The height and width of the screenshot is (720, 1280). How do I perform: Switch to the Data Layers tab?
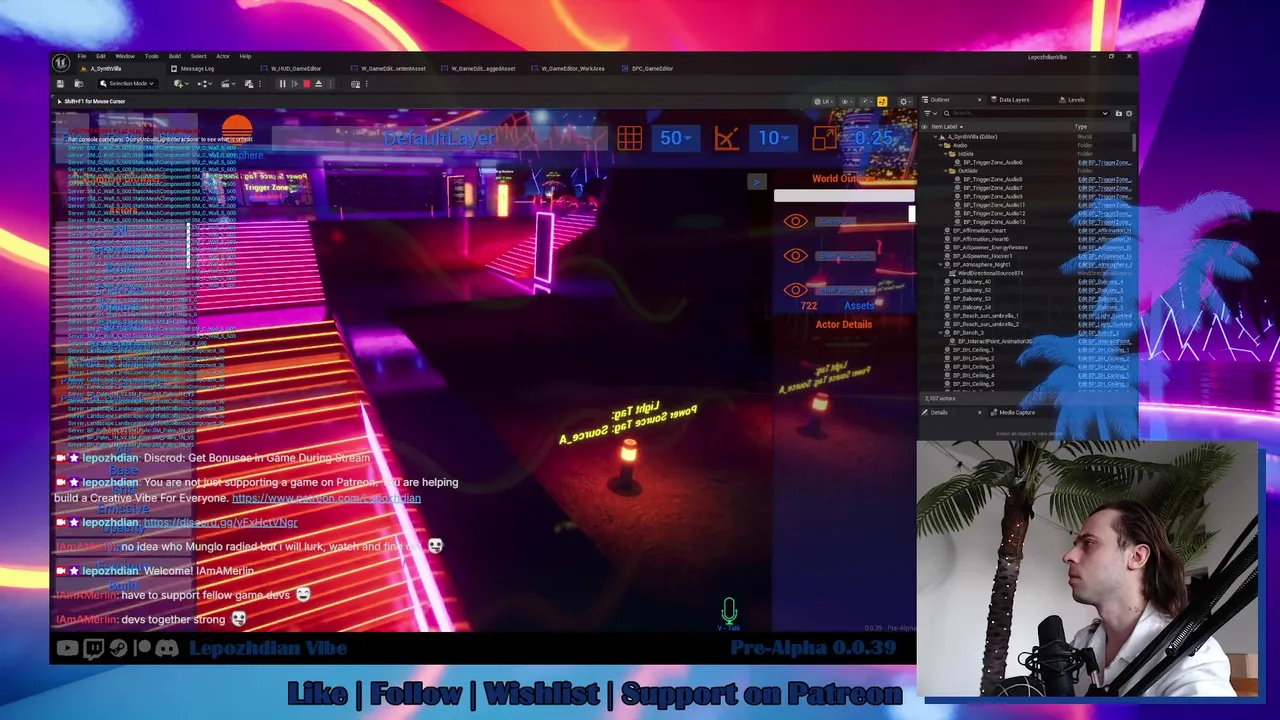(x=1008, y=100)
